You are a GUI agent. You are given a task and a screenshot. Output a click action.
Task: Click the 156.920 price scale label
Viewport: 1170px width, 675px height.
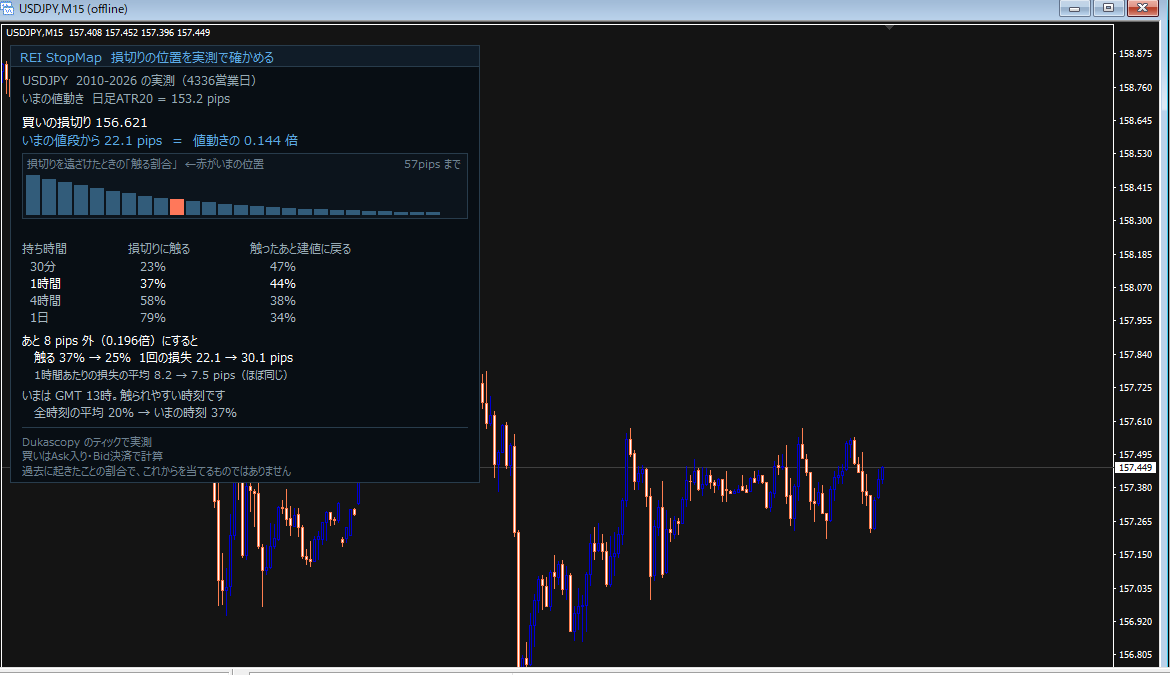click(1135, 621)
